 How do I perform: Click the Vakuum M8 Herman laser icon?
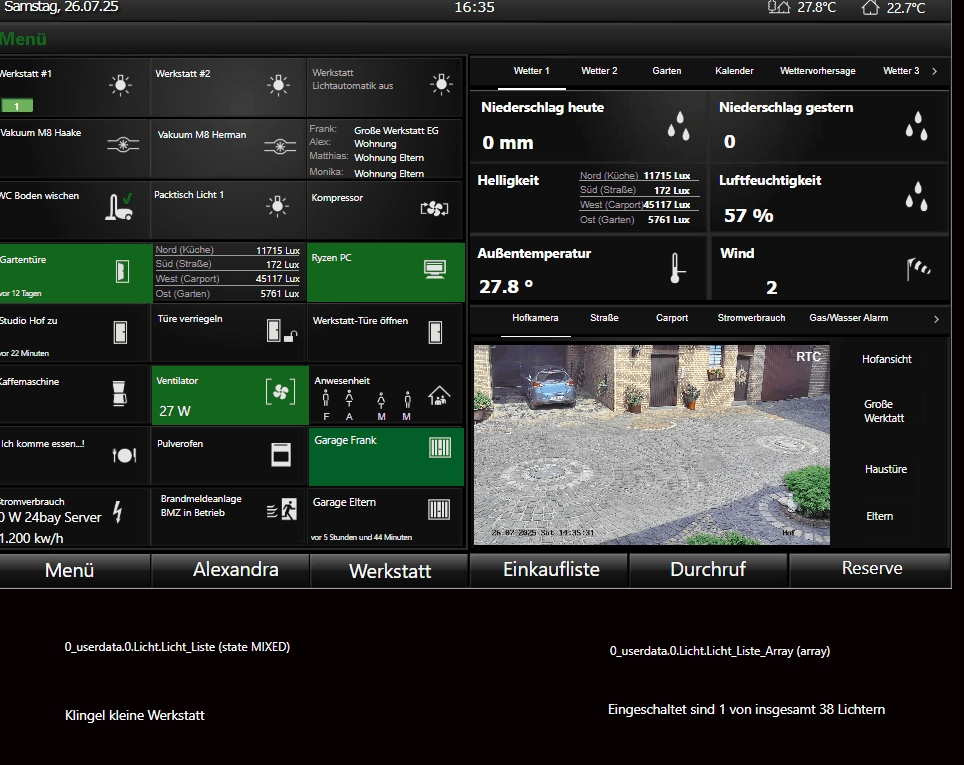280,146
